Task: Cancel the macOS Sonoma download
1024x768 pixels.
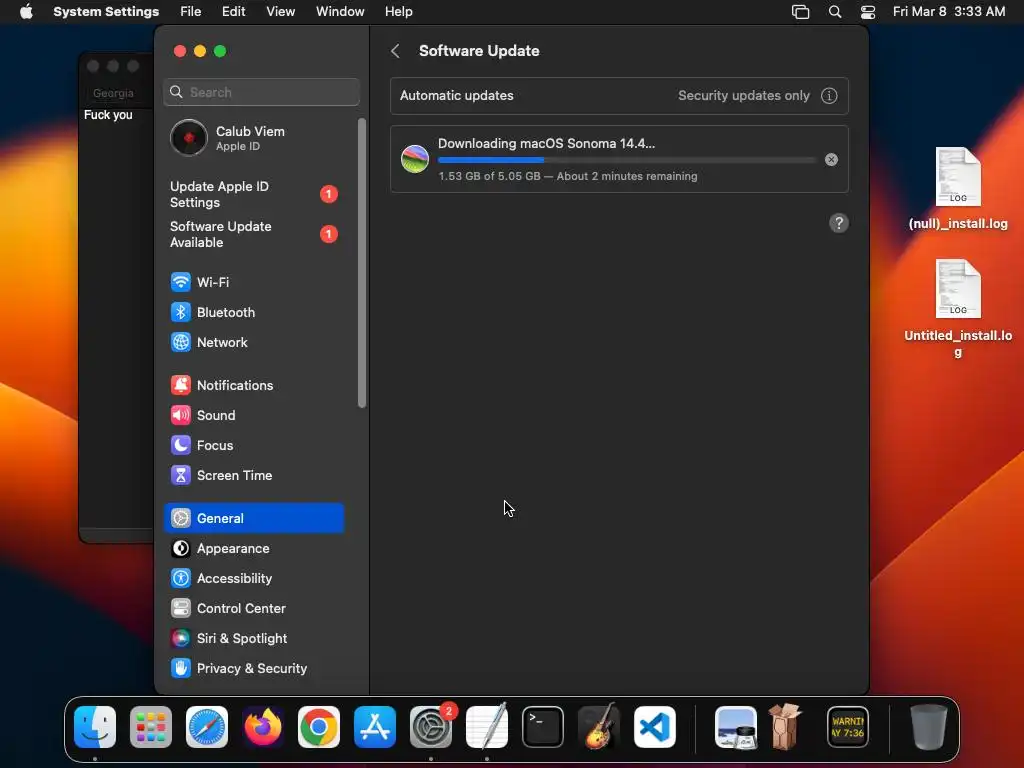Action: (x=831, y=159)
